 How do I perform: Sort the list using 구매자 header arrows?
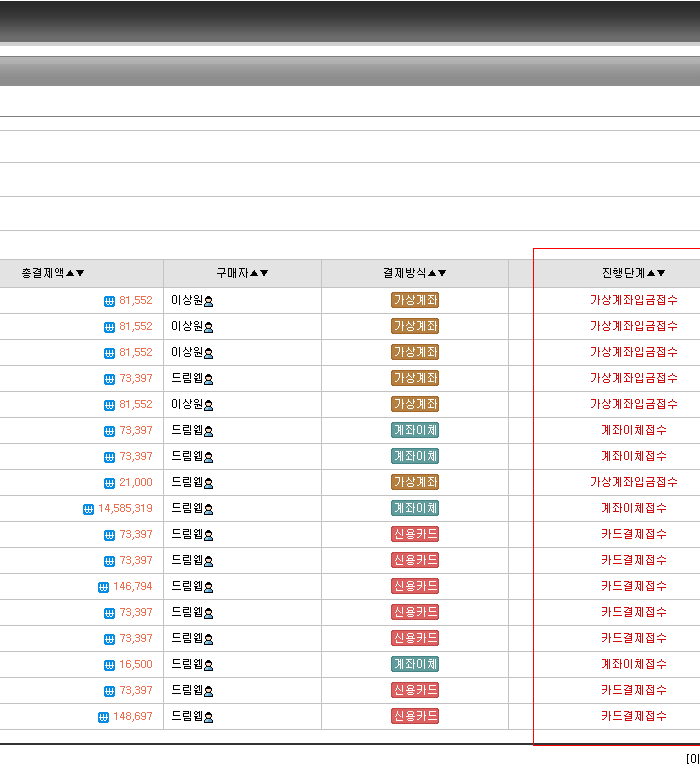coord(259,273)
